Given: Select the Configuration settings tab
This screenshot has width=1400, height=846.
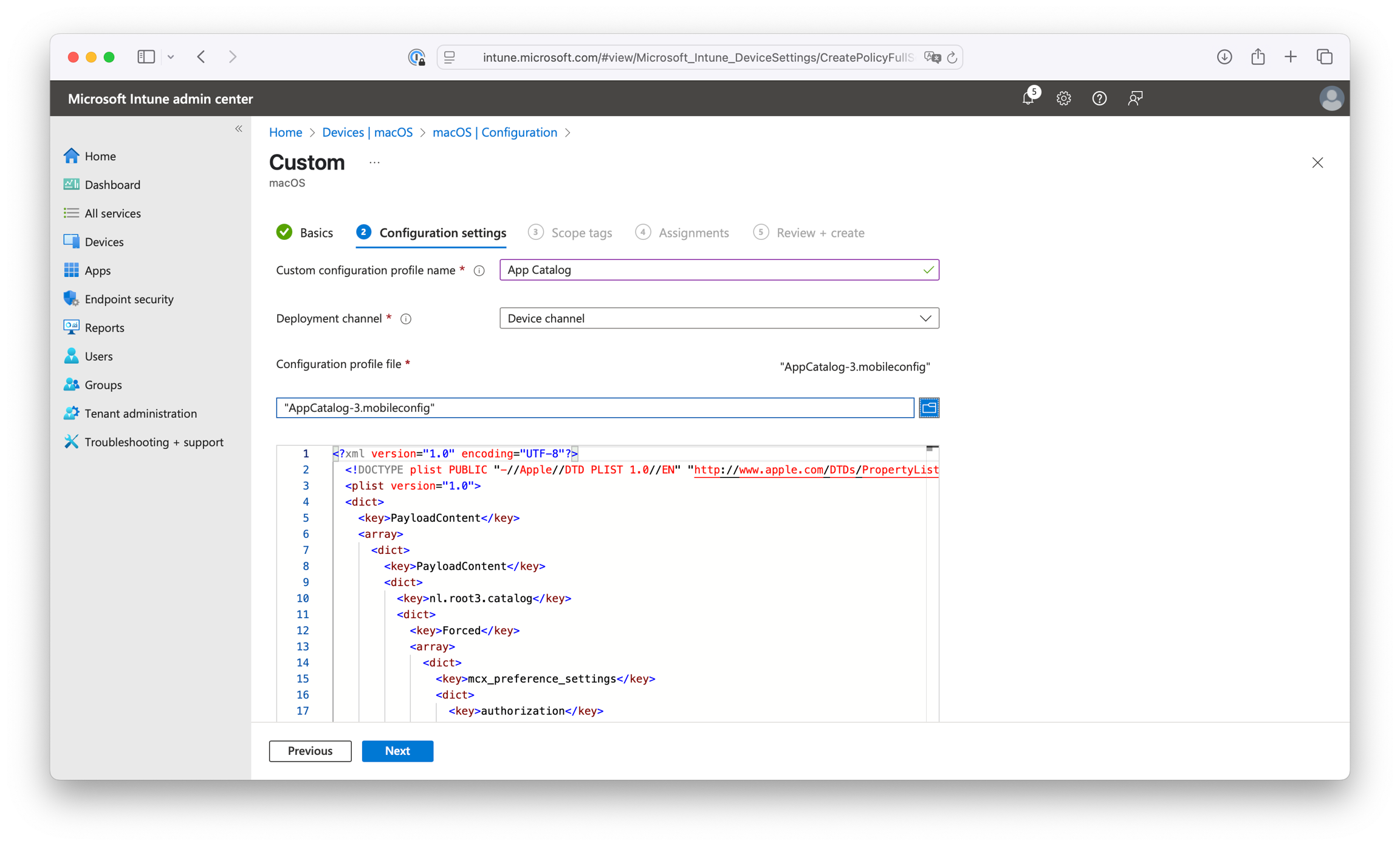Looking at the screenshot, I should [431, 233].
